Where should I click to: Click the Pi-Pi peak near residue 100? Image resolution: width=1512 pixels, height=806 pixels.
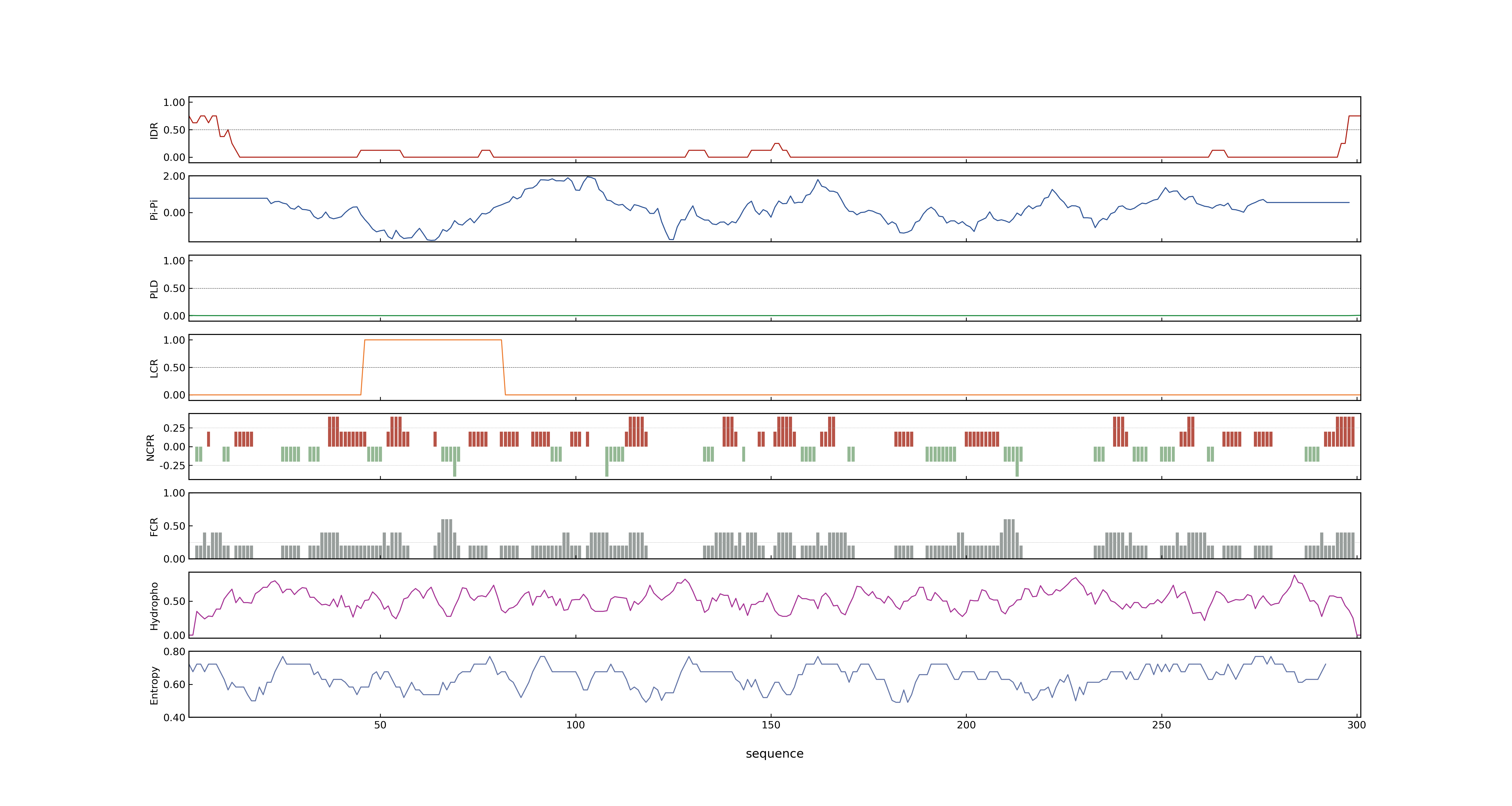point(588,177)
